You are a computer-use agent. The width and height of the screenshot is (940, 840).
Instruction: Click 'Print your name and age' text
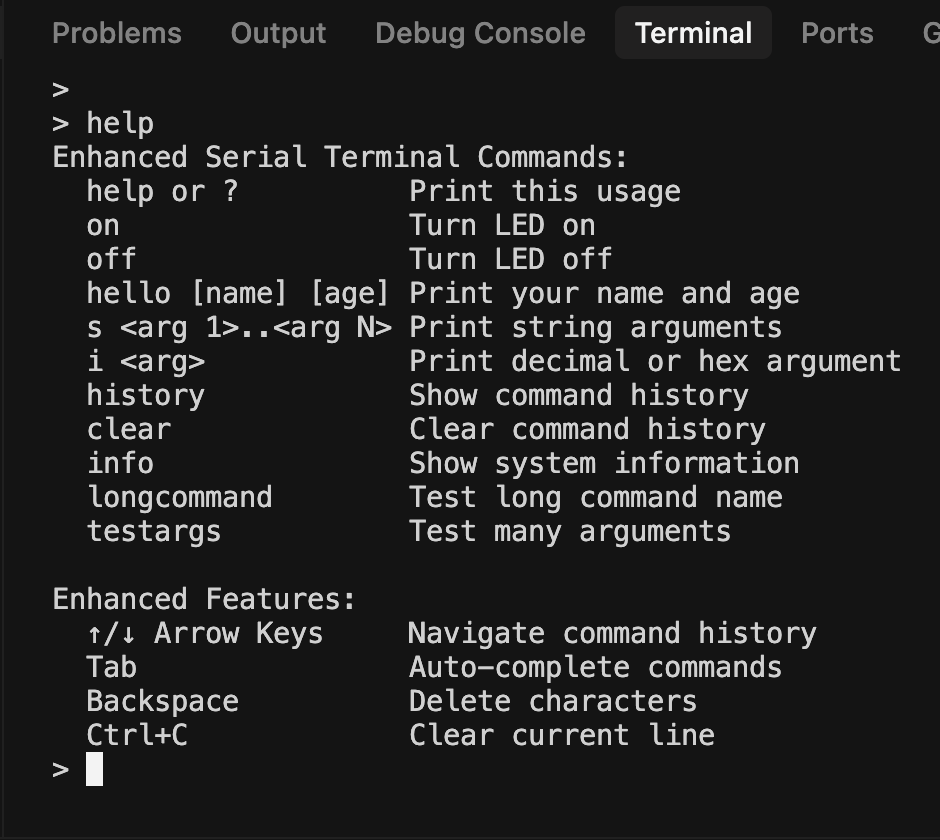(x=604, y=293)
